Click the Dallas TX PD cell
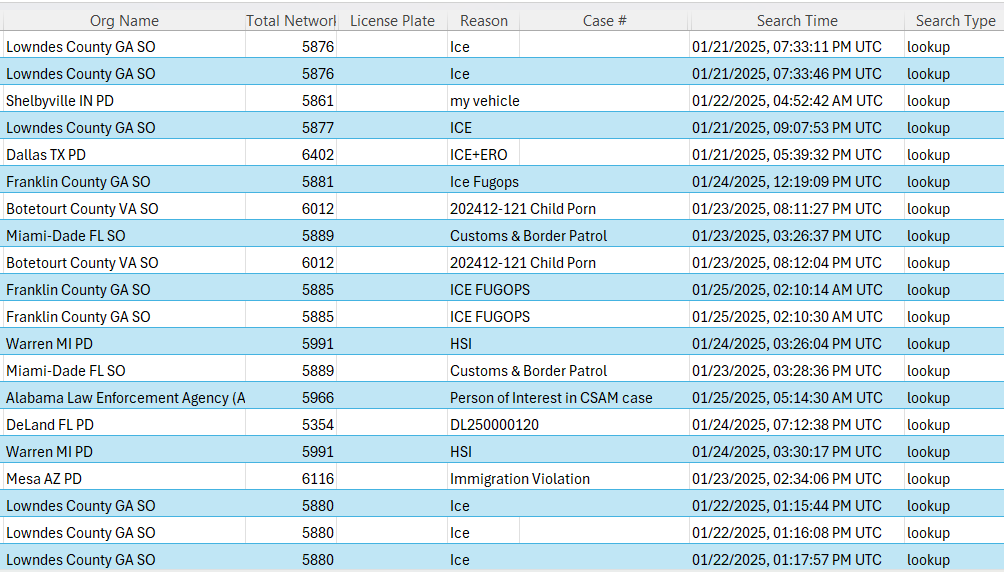 [124, 154]
